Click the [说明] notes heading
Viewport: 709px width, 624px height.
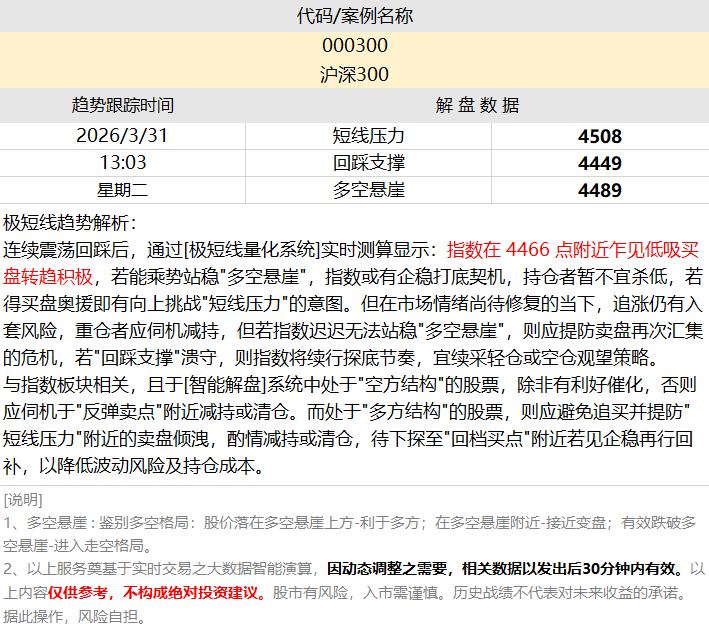tap(23, 499)
